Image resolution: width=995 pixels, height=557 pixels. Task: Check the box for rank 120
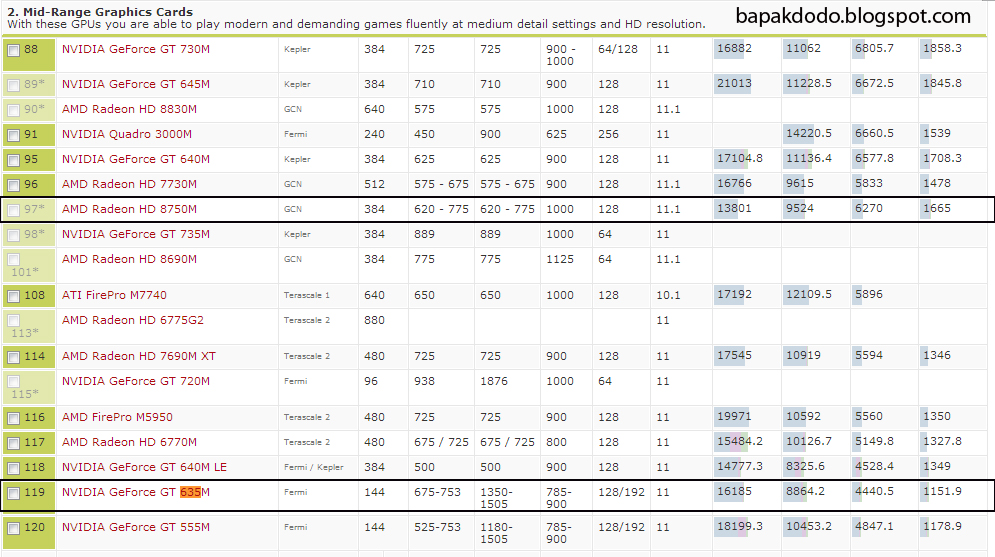(x=13, y=528)
